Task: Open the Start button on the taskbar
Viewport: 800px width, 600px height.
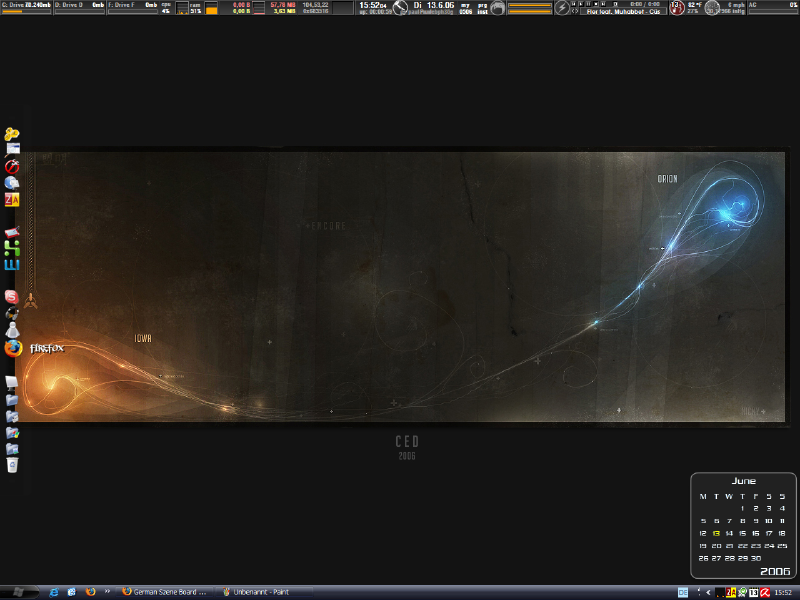Action: pos(18,592)
